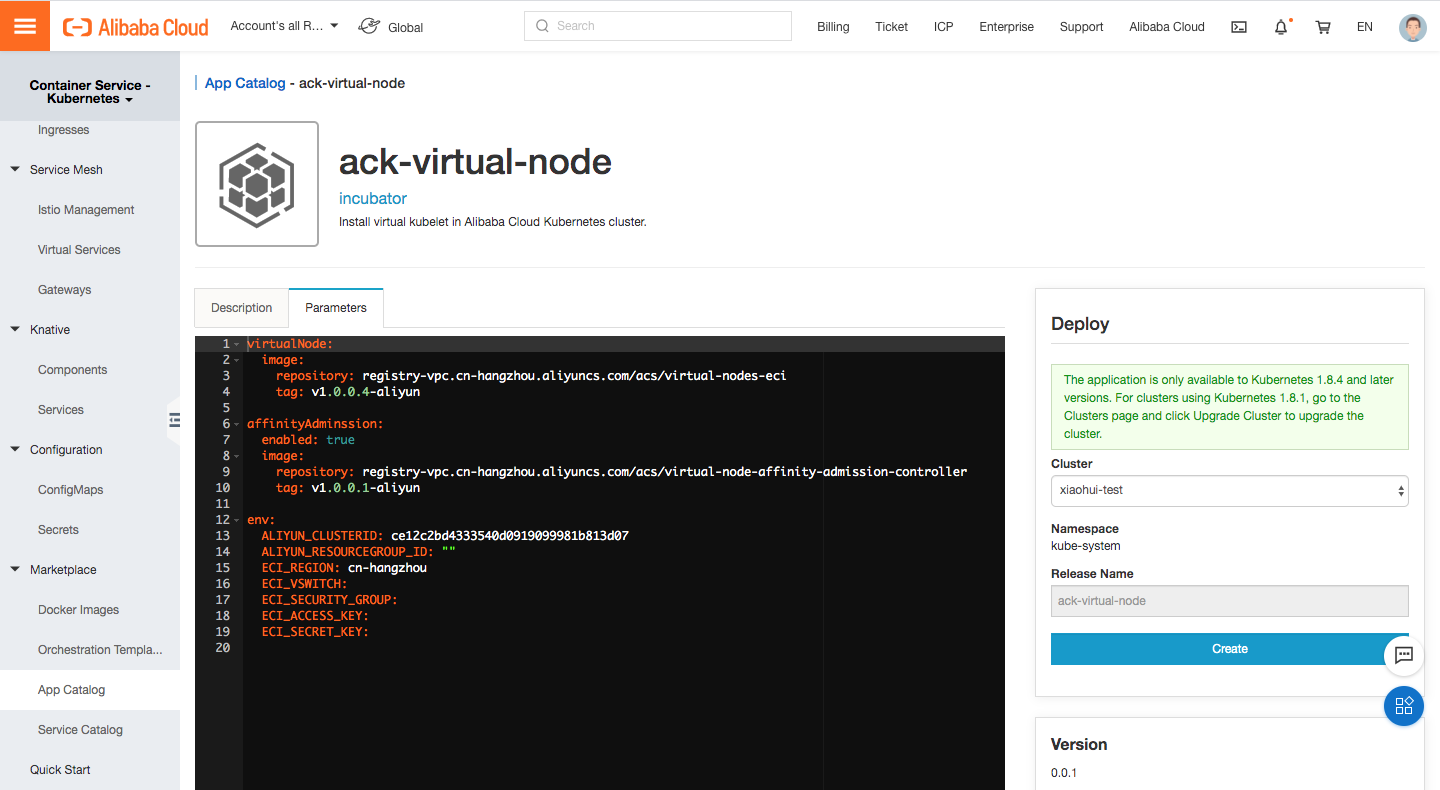Click the ECI_SECRET_KEY line

316,632
